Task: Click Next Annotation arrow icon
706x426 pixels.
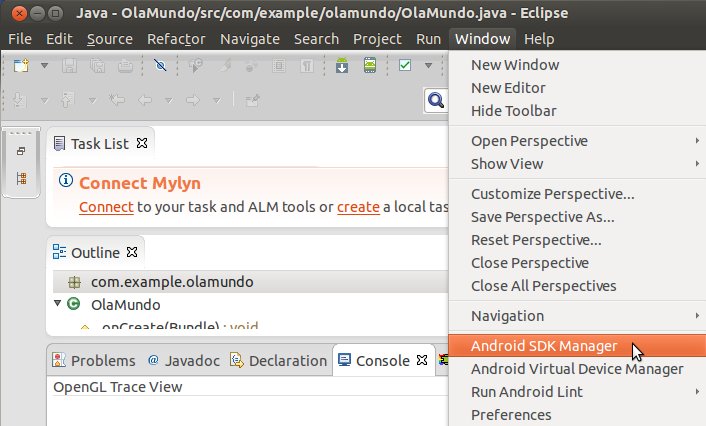Action: point(19,100)
